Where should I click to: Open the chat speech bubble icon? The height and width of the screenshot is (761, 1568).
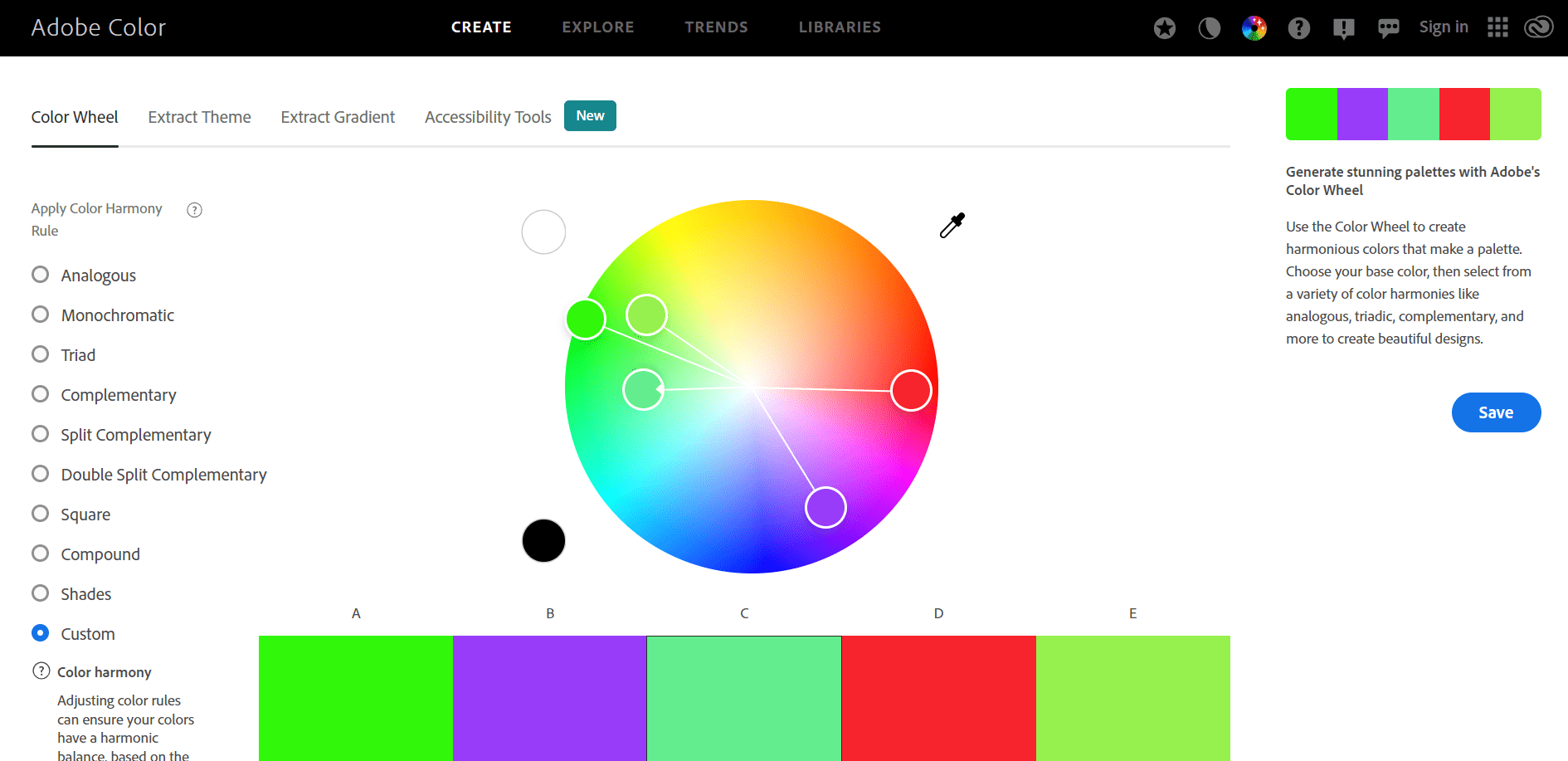(x=1389, y=28)
